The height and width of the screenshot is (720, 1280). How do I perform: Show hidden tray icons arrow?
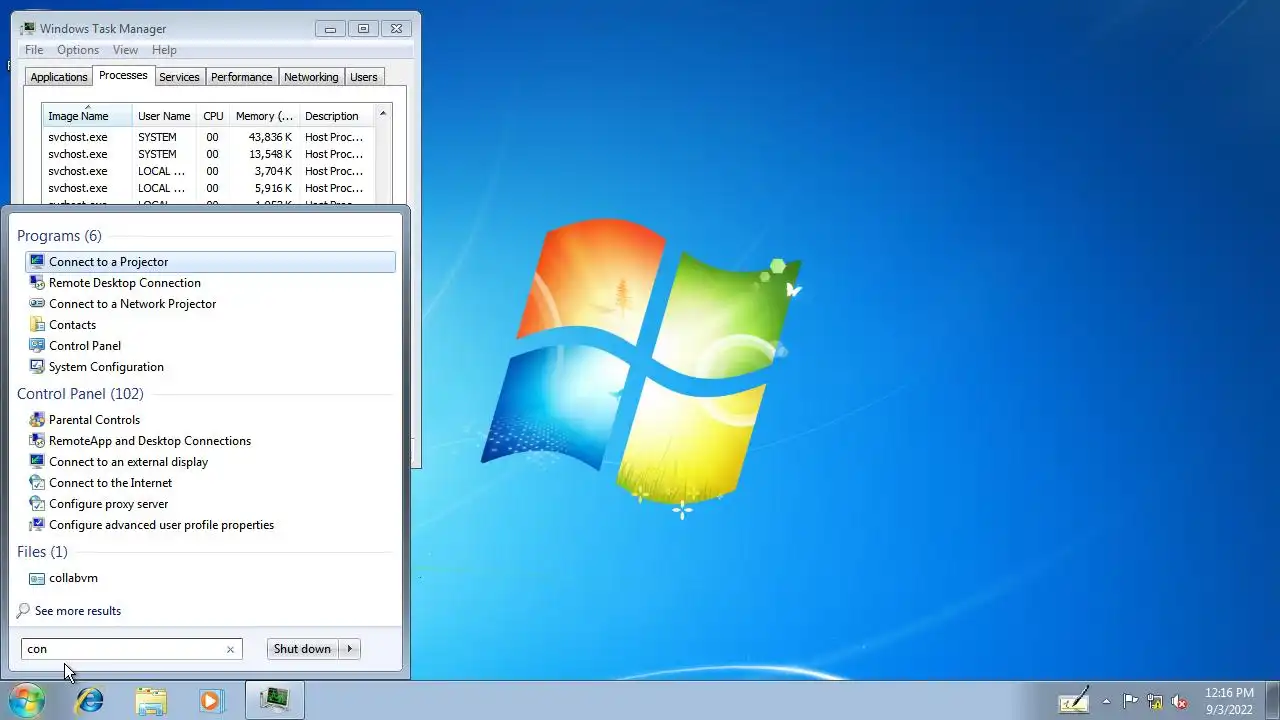pyautogui.click(x=1106, y=701)
